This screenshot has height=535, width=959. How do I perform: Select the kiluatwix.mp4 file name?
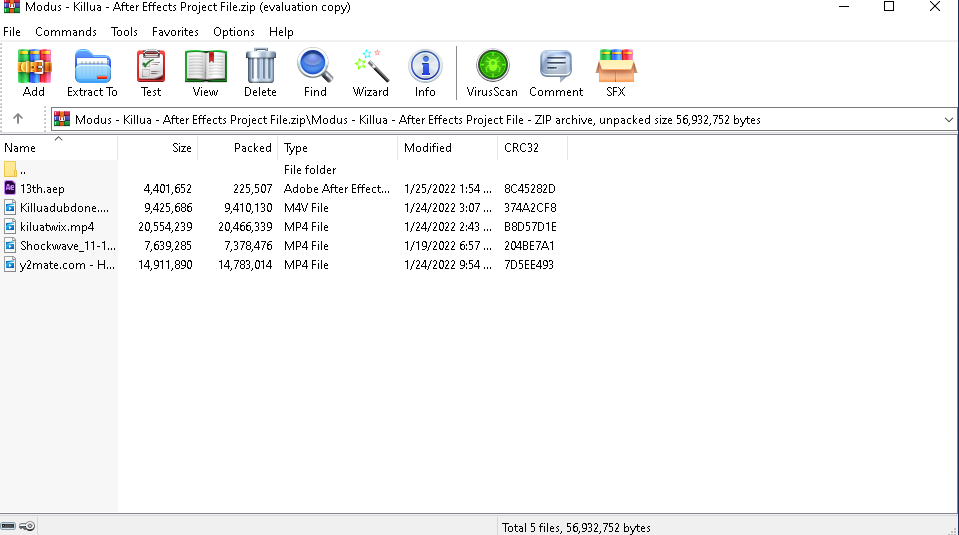point(57,227)
